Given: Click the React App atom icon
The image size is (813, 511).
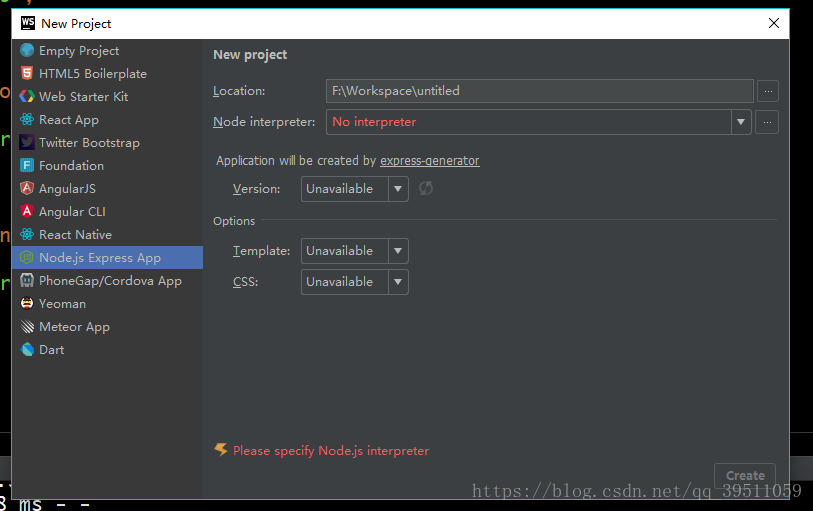Looking at the screenshot, I should (27, 119).
